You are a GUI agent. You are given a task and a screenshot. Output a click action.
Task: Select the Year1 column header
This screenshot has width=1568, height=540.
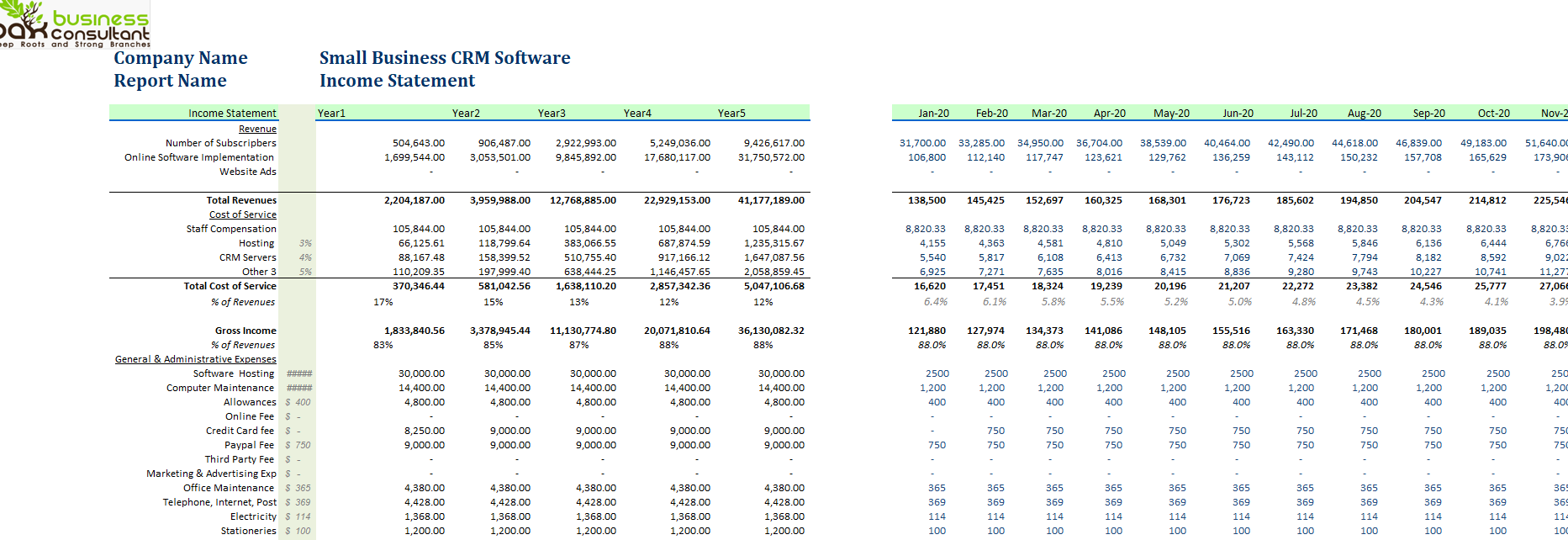[331, 114]
